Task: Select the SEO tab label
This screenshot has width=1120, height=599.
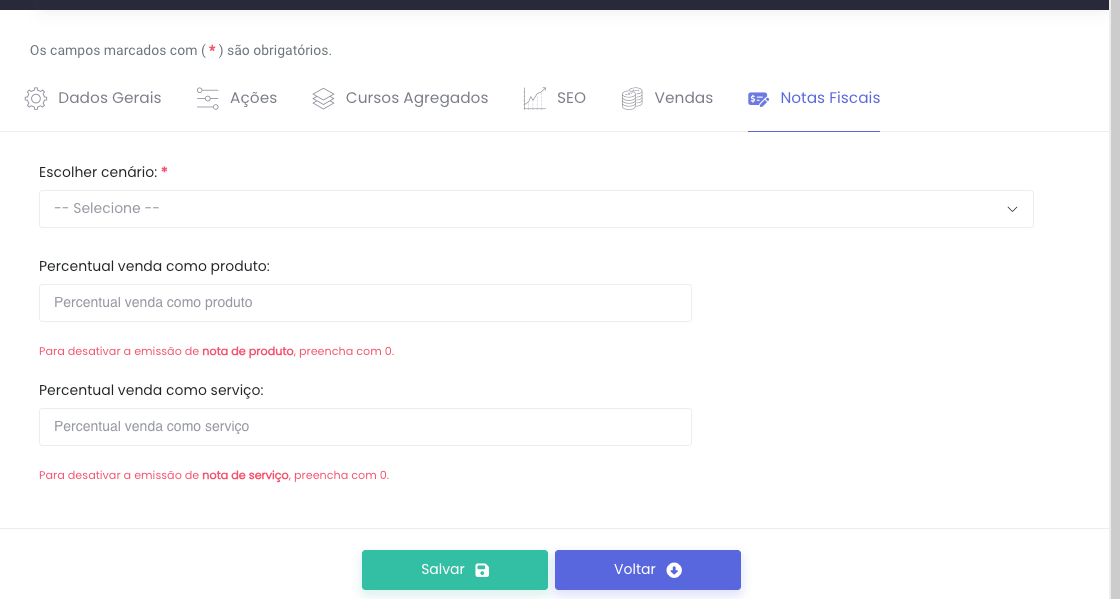Action: coord(571,98)
